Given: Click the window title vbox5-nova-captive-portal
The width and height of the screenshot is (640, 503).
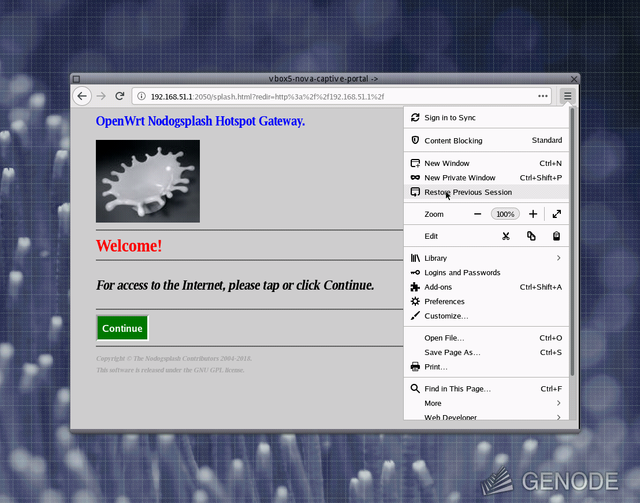Looking at the screenshot, I should coord(323,78).
